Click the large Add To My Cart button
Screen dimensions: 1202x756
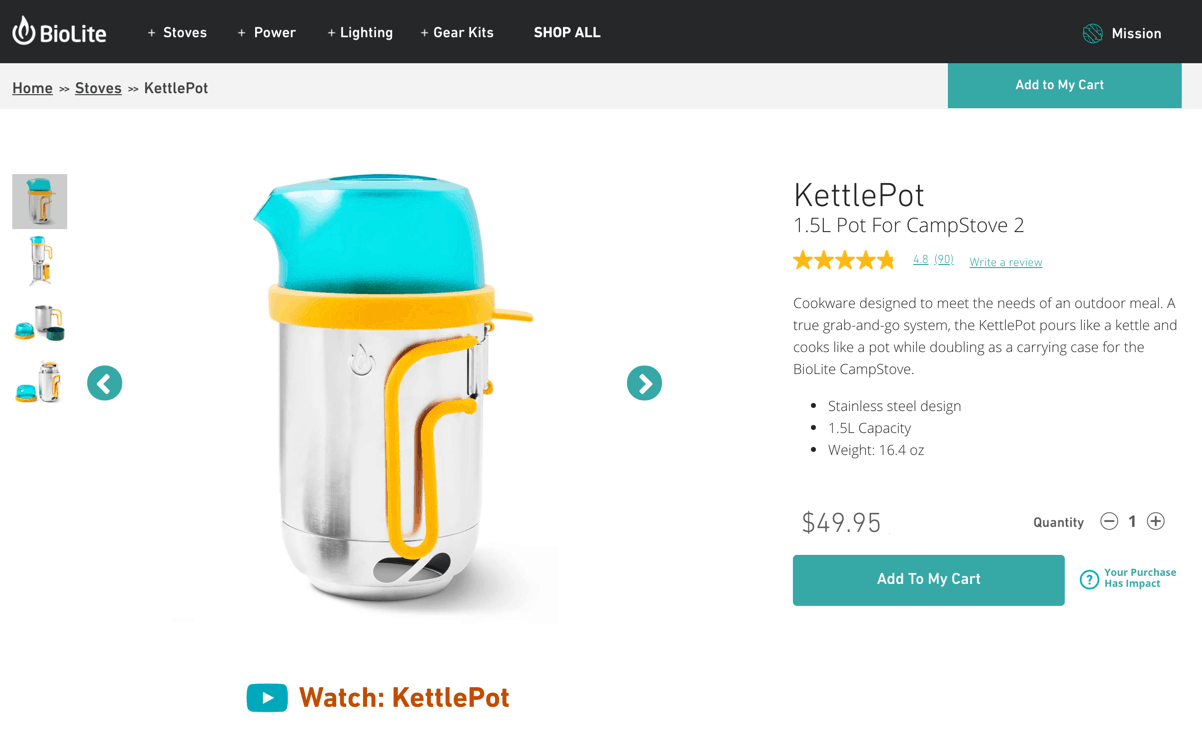(x=928, y=580)
